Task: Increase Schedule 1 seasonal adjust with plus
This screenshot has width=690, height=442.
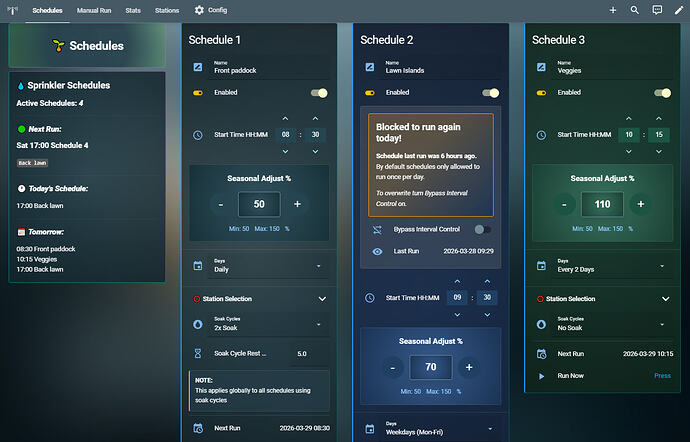Action: 297,204
